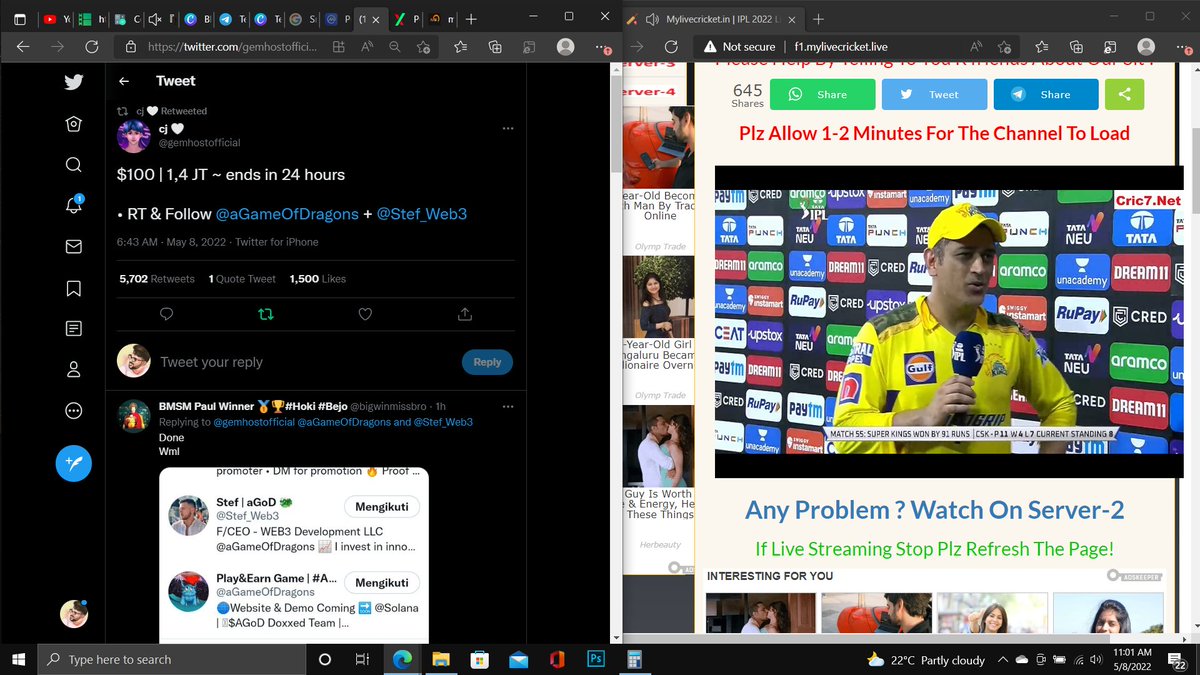Open Twitter Notifications bell
The height and width of the screenshot is (675, 1200).
(73, 205)
